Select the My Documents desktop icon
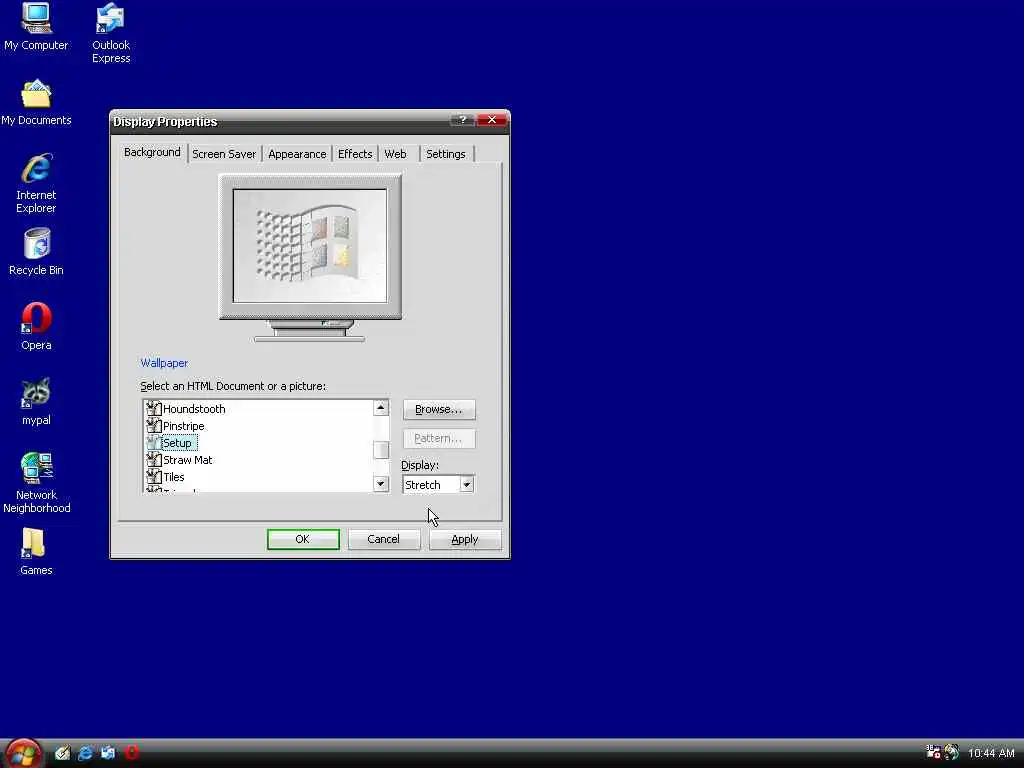1024x768 pixels. tap(36, 102)
